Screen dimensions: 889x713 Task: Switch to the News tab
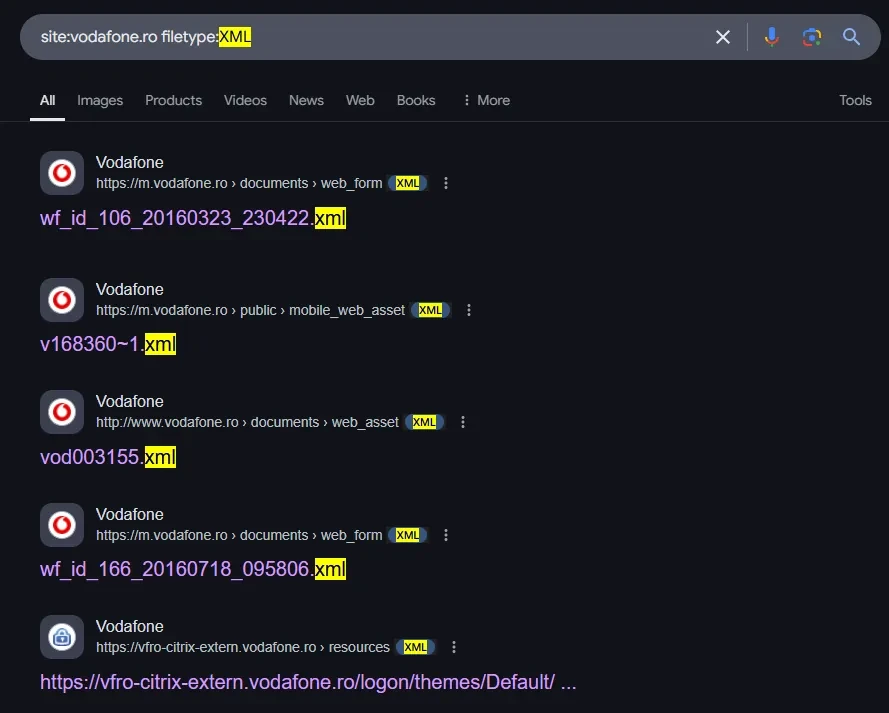(x=306, y=100)
